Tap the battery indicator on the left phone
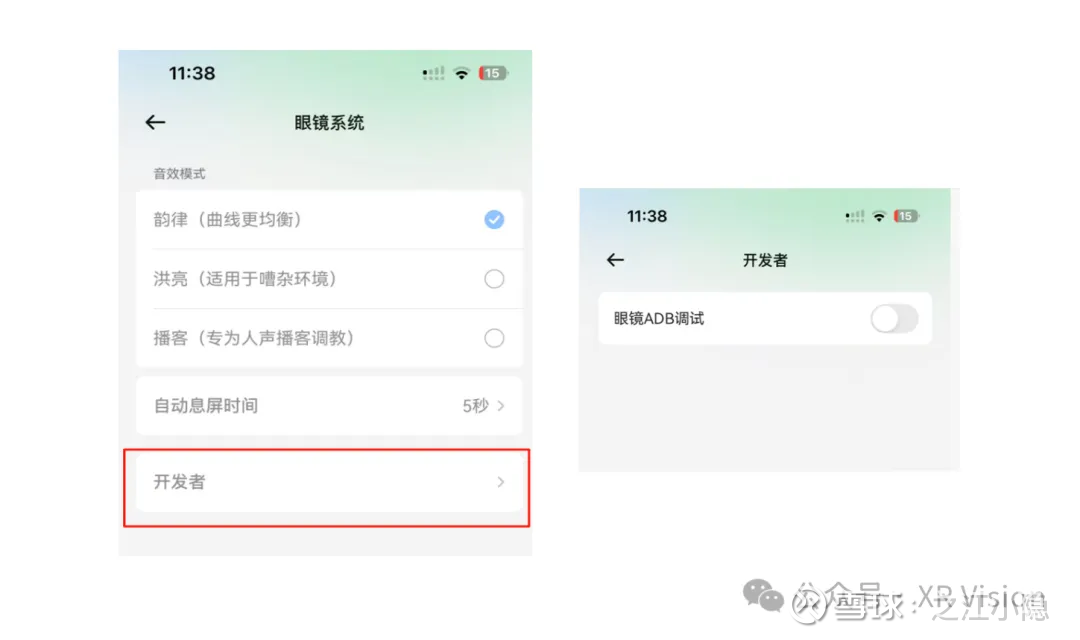1080x640 pixels. point(493,73)
